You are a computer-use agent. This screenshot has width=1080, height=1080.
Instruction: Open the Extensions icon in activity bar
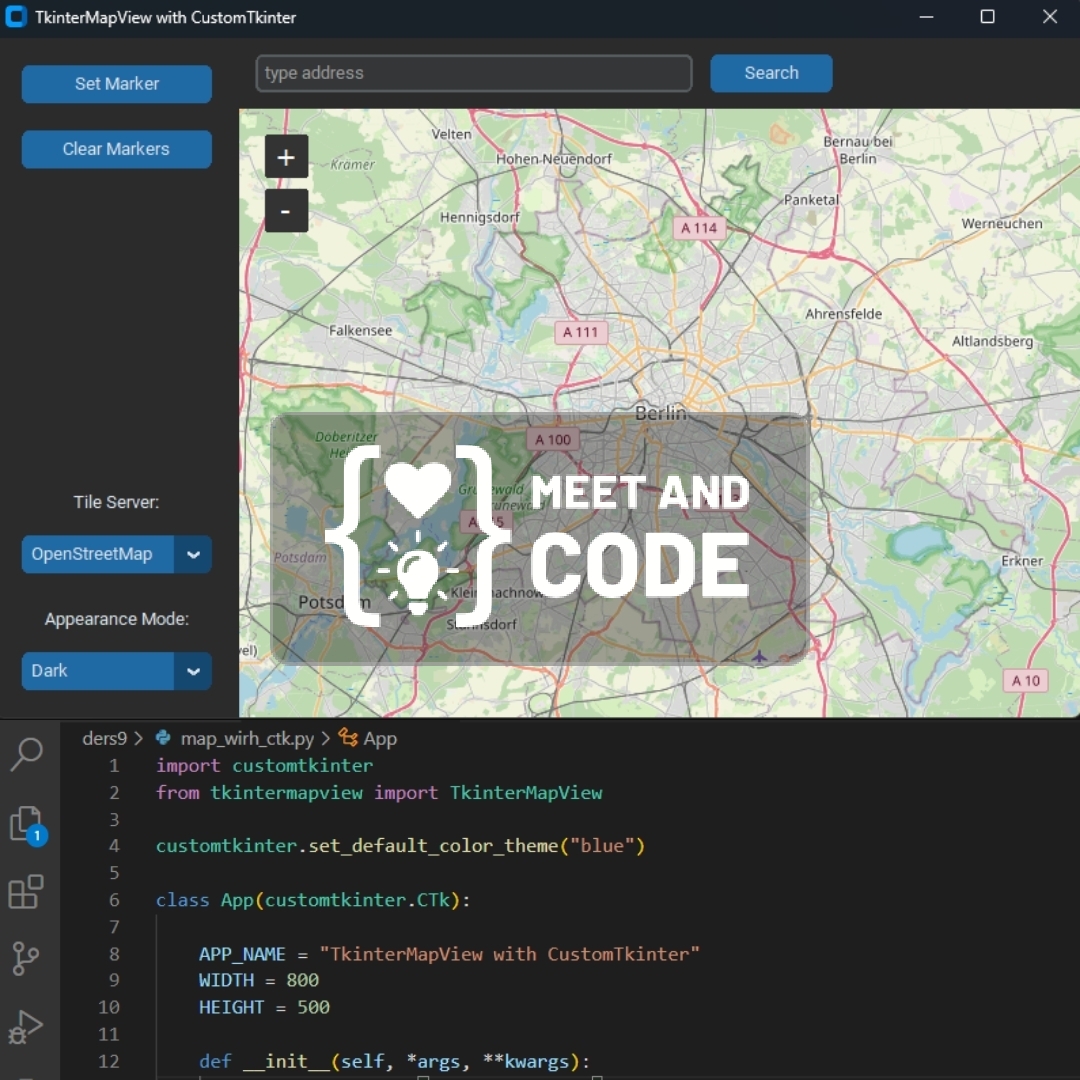[26, 892]
